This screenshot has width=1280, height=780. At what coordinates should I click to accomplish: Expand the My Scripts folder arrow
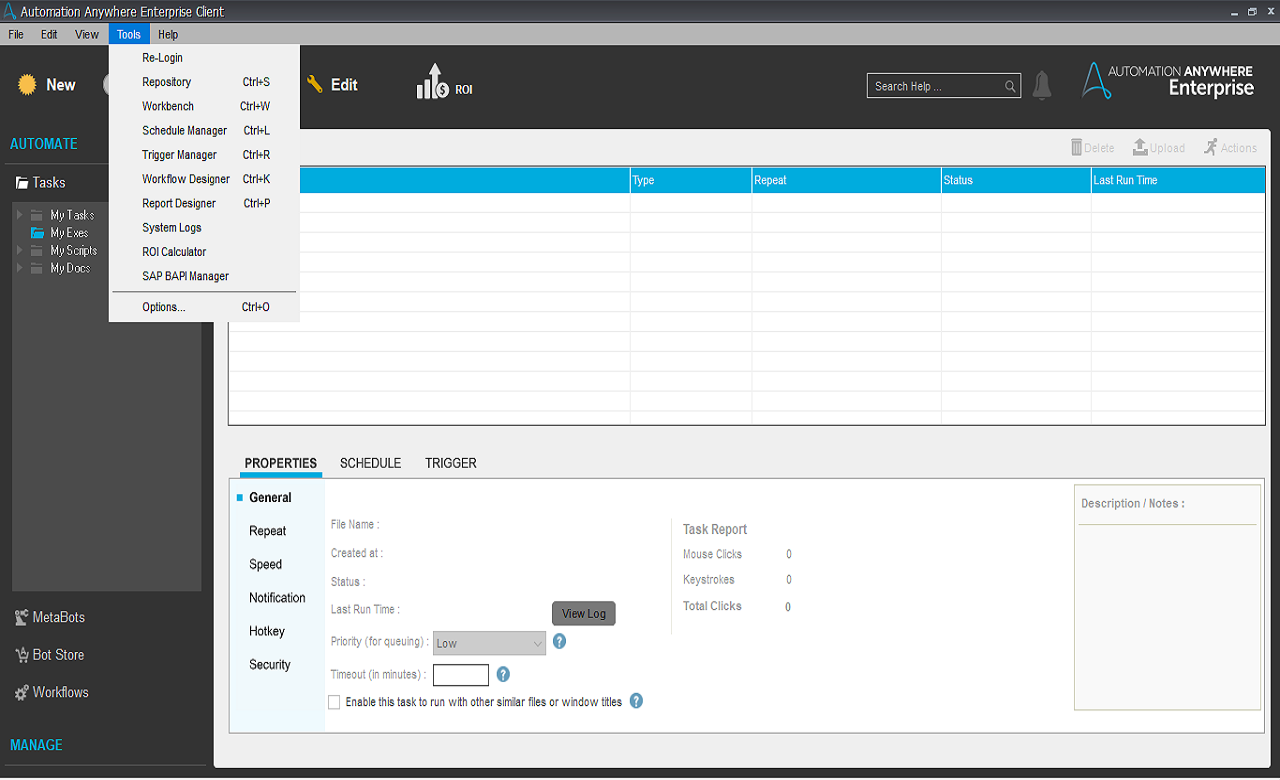click(x=19, y=250)
